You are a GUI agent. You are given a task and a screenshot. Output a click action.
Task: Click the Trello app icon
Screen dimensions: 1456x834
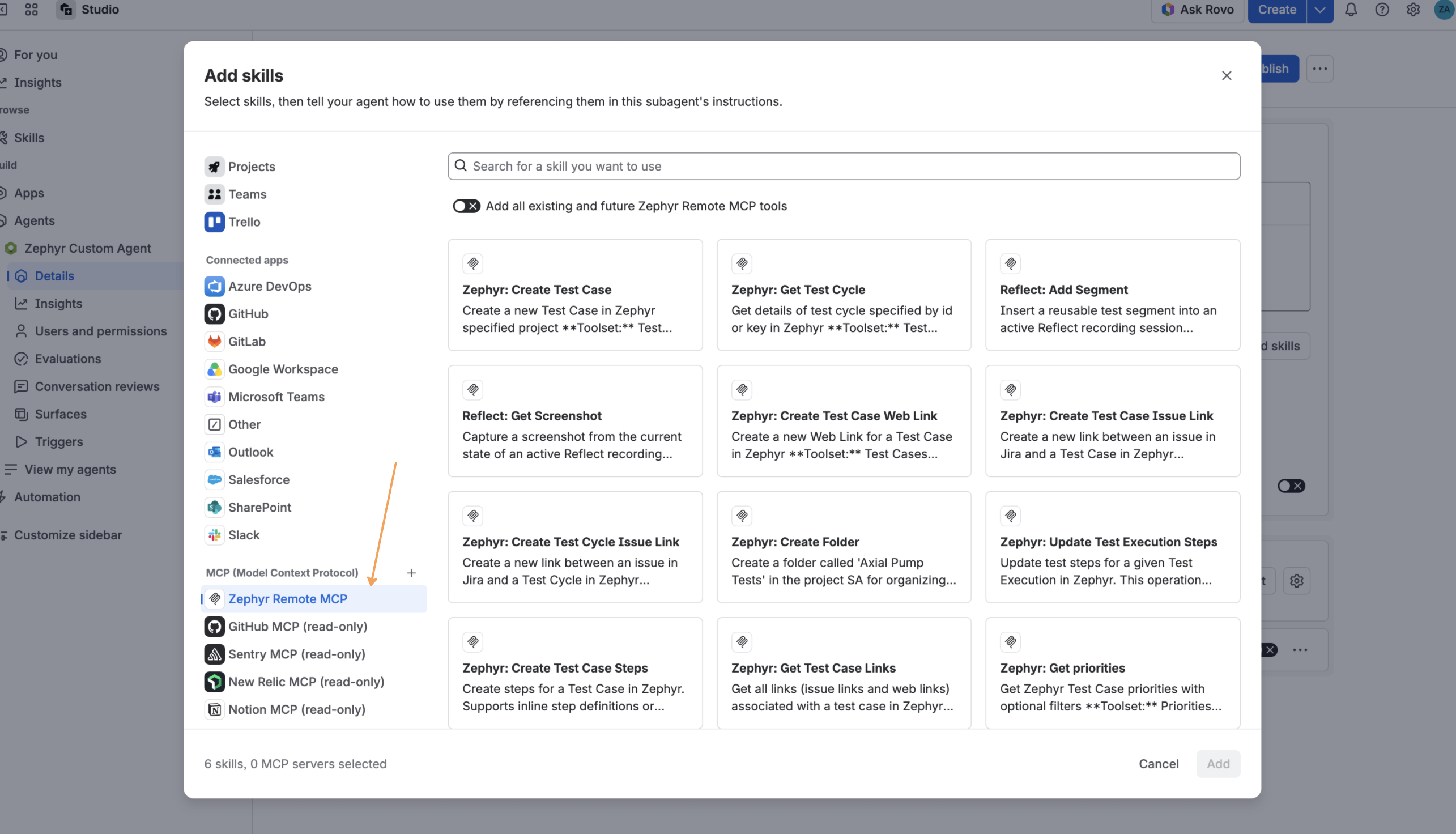tap(214, 222)
